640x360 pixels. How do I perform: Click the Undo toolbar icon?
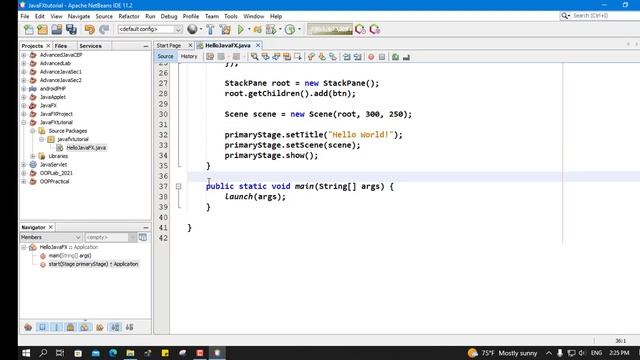(x=89, y=29)
